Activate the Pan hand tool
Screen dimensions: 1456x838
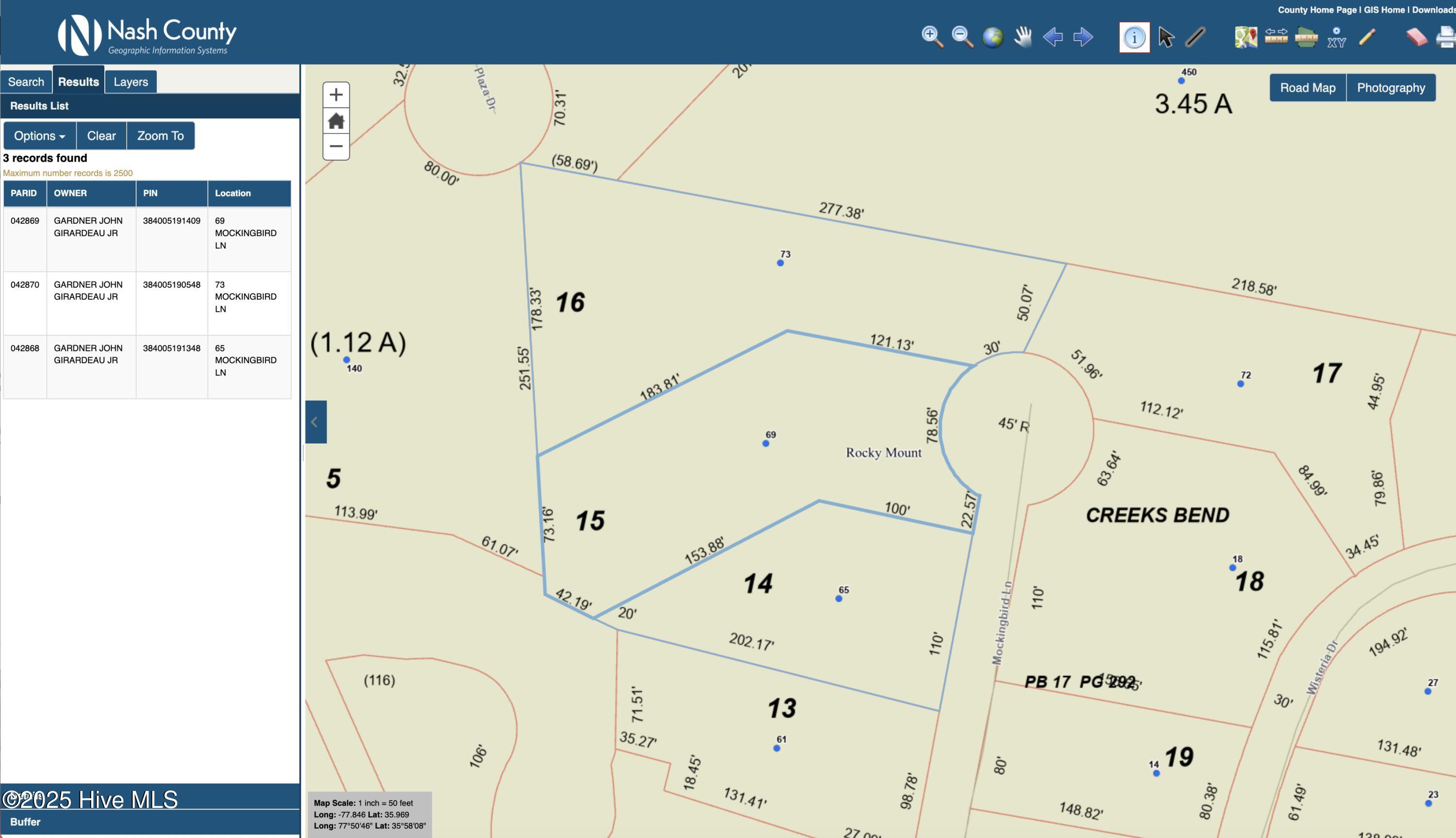1023,37
